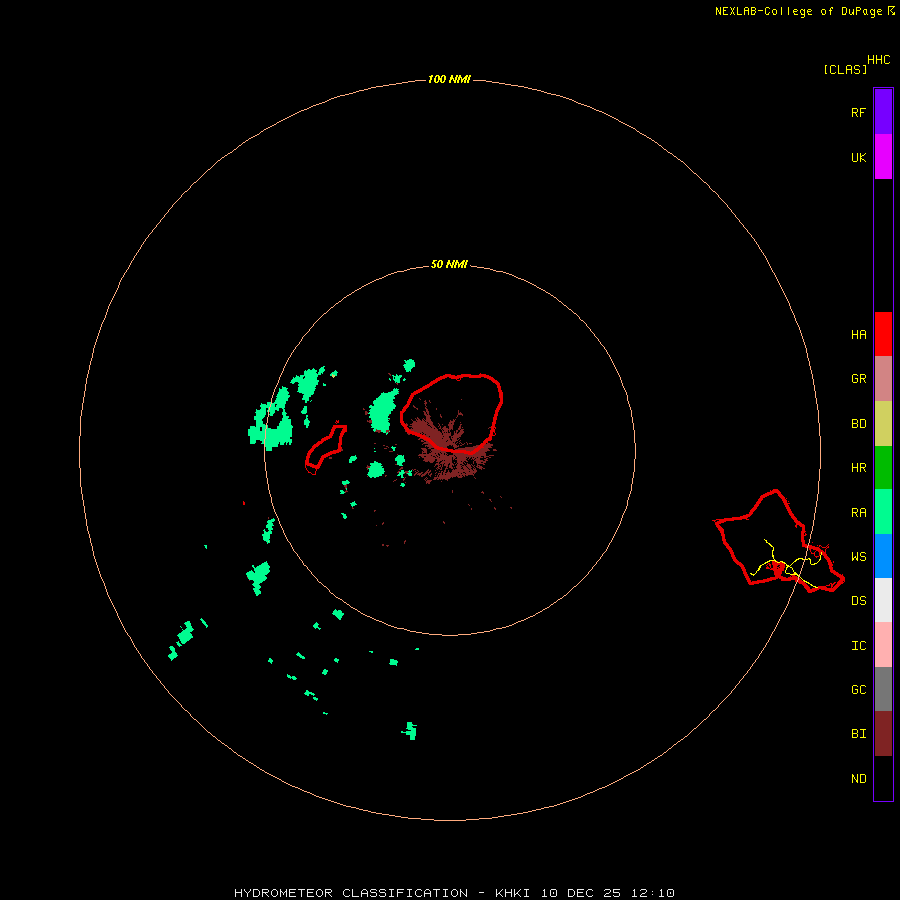Click the HA red legend swatch
900x900 pixels.
click(883, 334)
